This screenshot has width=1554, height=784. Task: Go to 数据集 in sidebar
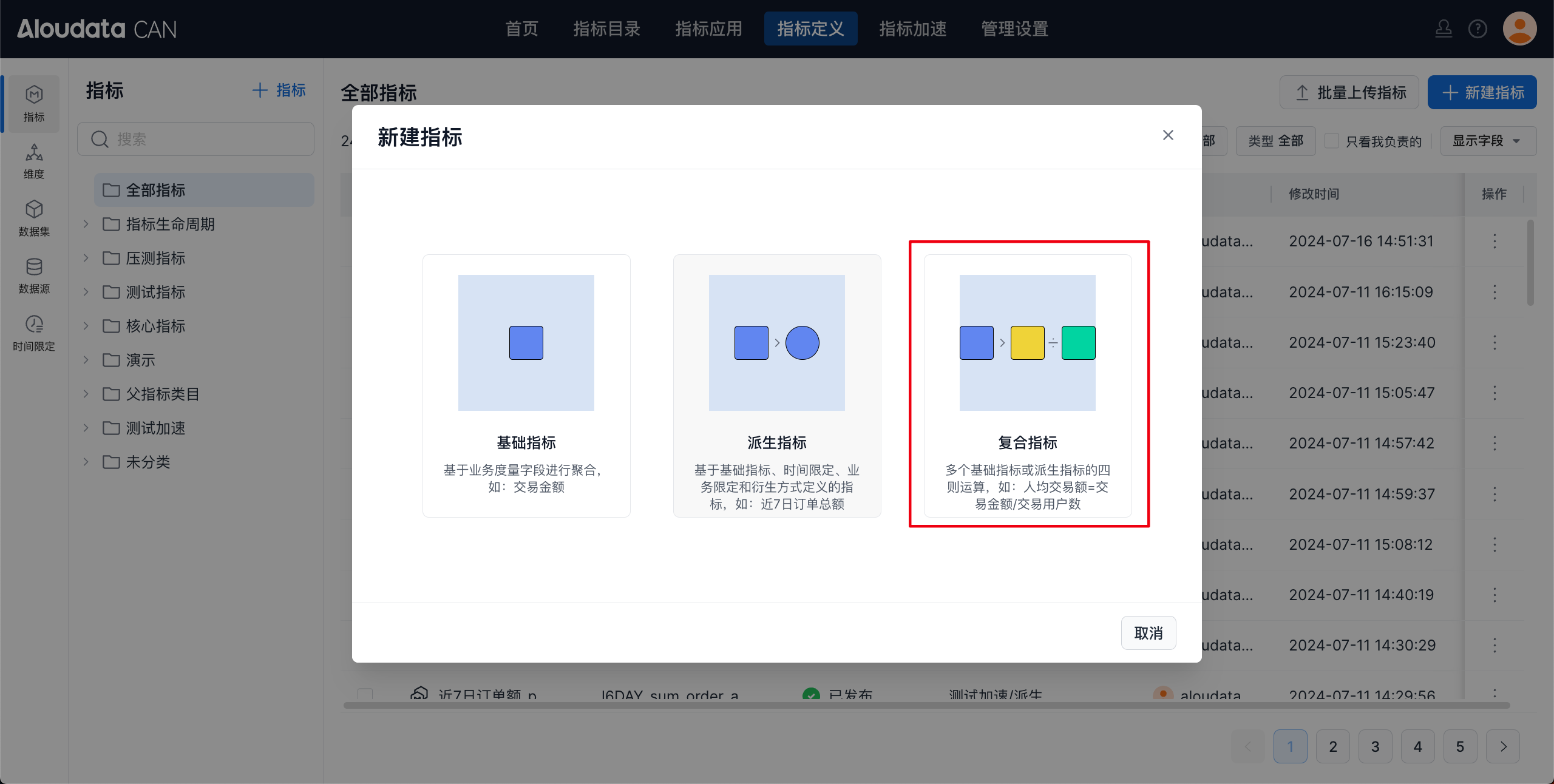point(34,218)
